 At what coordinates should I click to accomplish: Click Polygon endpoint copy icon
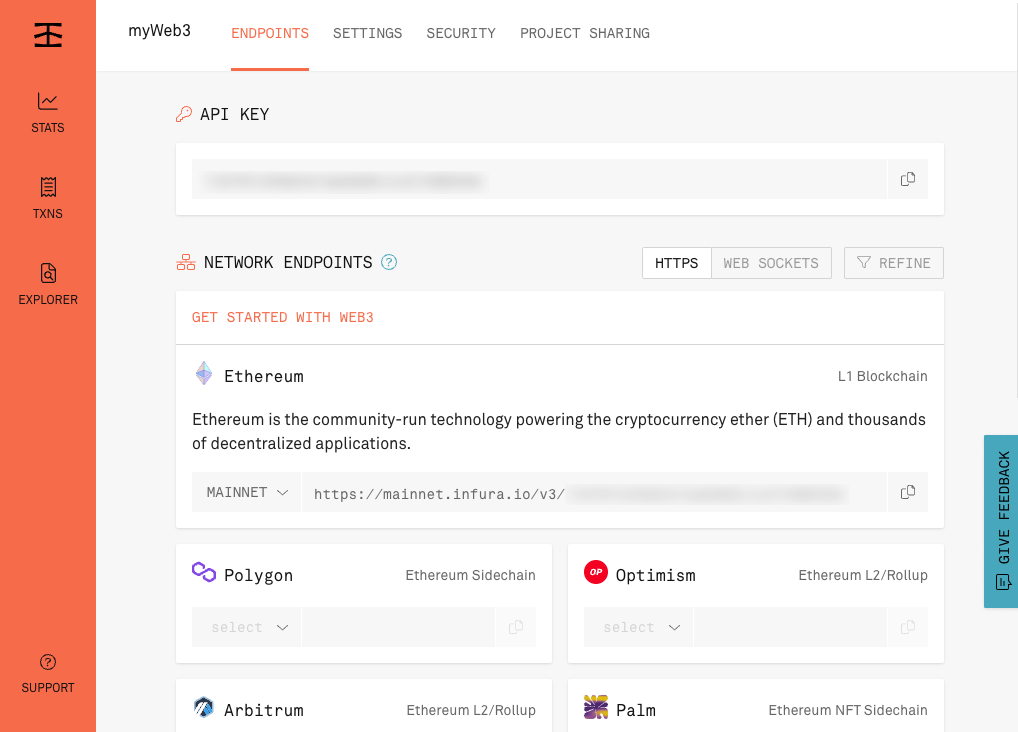pos(516,627)
